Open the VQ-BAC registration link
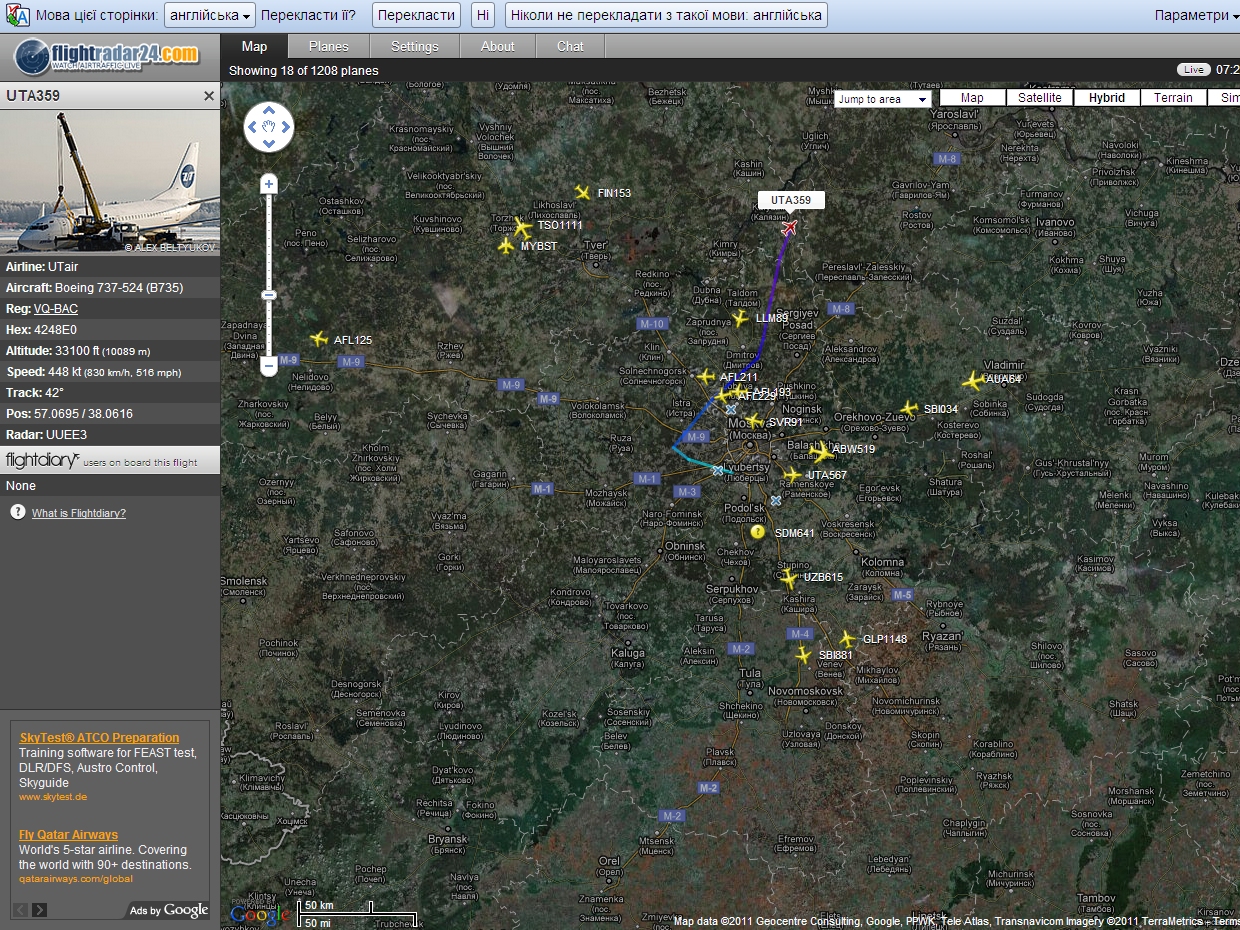Viewport: 1240px width, 930px height. (x=55, y=309)
